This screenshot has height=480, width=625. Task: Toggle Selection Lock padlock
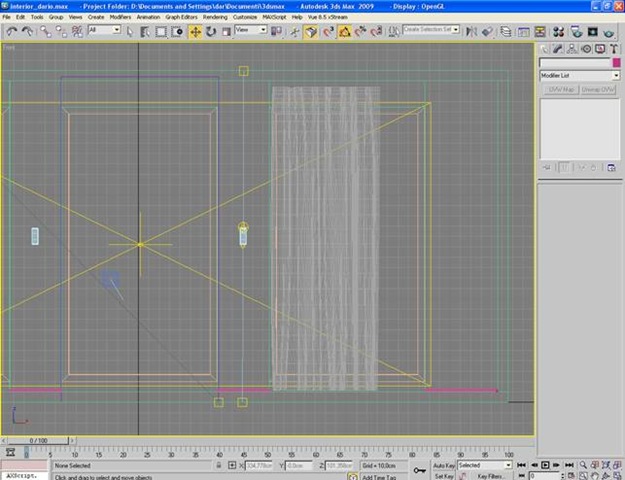pyautogui.click(x=219, y=465)
